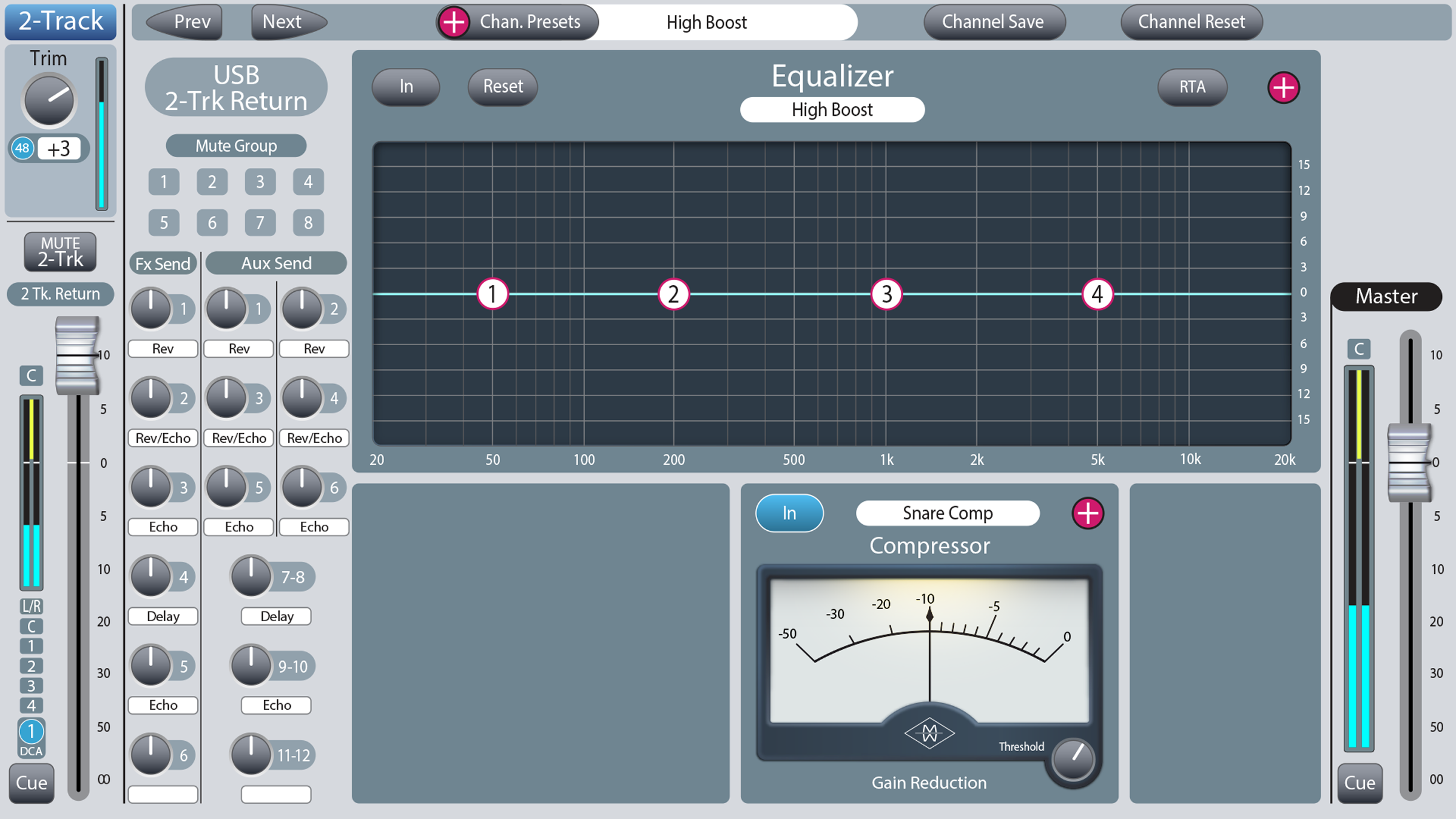This screenshot has width=1456, height=819.
Task: Click the 48 phantom power icon
Action: tap(22, 149)
